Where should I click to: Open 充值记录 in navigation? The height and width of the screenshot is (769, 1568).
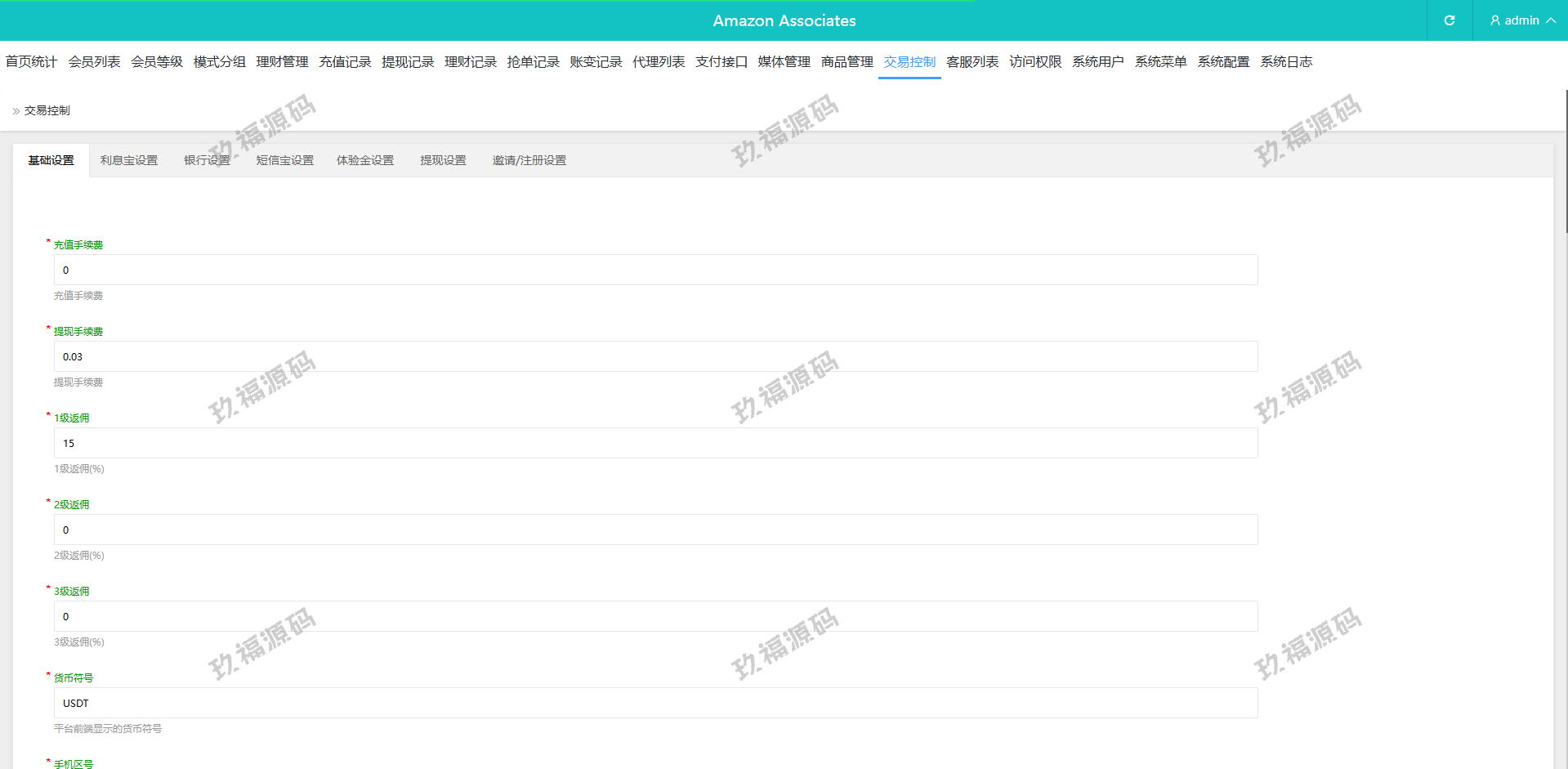[x=345, y=62]
